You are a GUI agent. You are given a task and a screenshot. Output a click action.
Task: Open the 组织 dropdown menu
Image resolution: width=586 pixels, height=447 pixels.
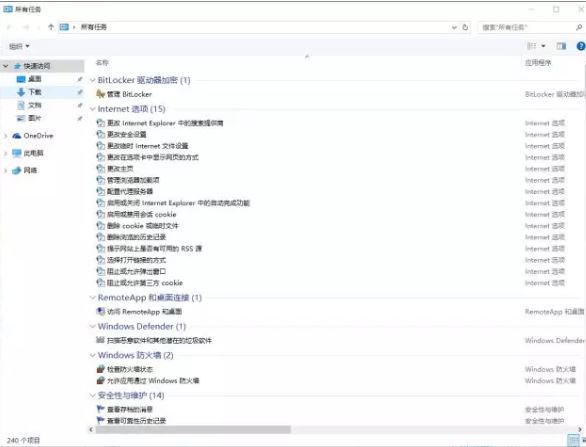coord(19,46)
